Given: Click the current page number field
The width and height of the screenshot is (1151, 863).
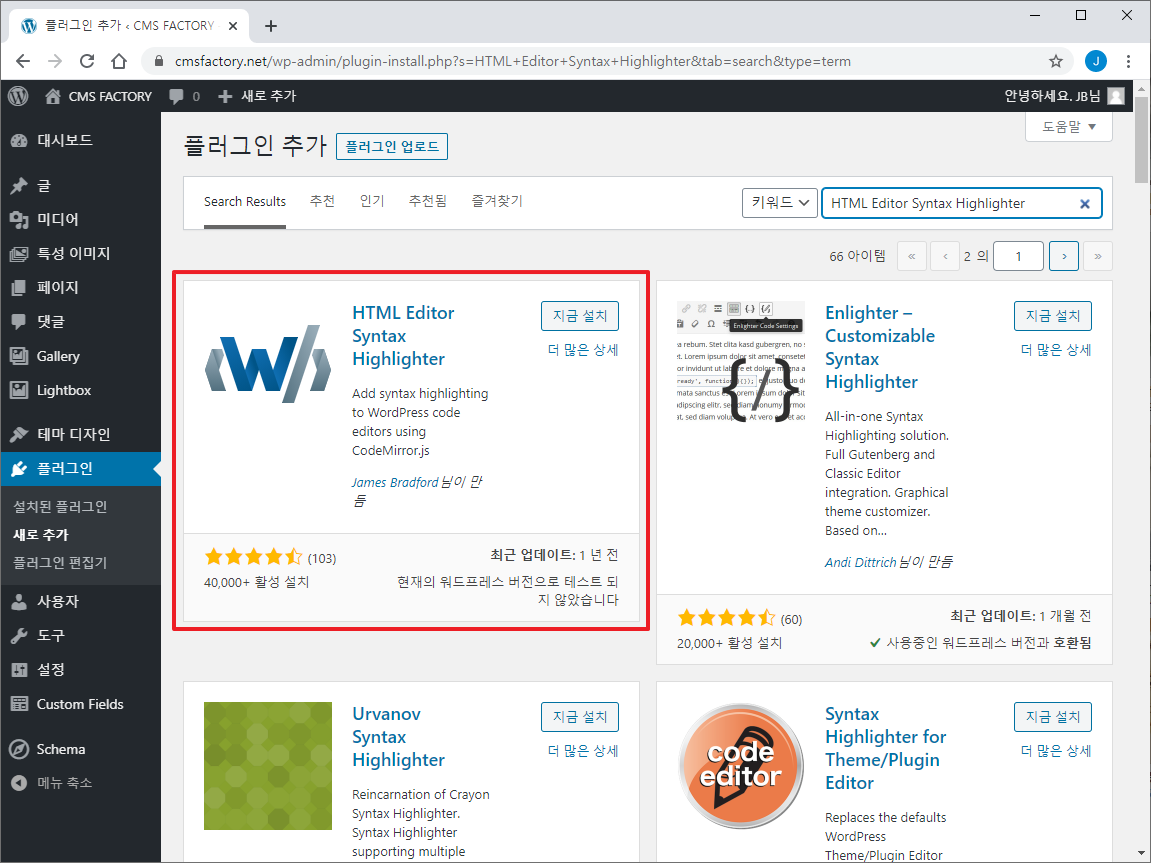Looking at the screenshot, I should [x=1018, y=256].
